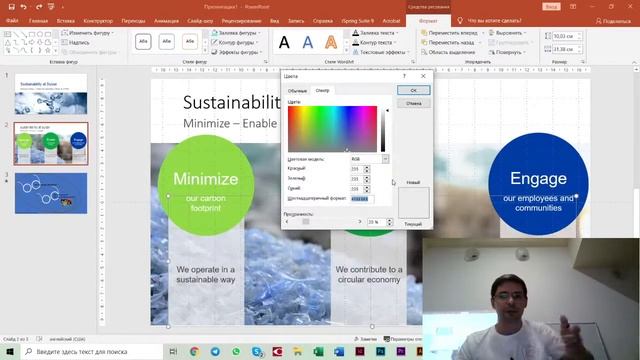640x360 pixels.
Task: Click Отмена to cancel color dialog
Action: pyautogui.click(x=413, y=103)
